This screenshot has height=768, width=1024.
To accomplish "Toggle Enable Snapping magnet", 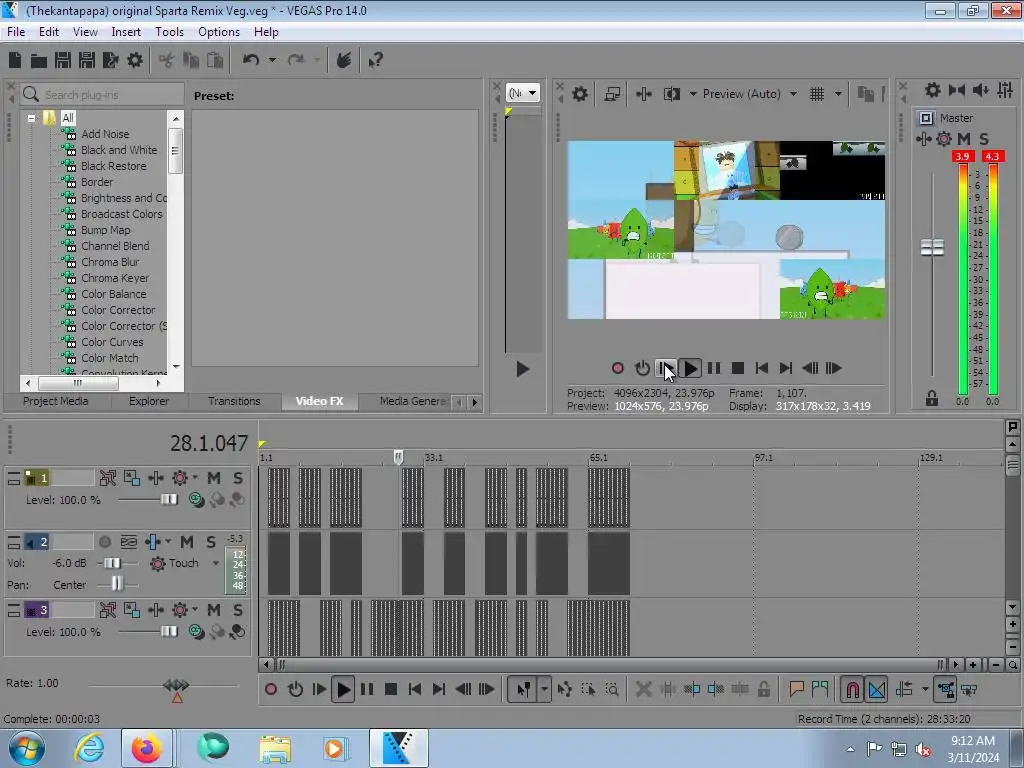I will tap(852, 689).
